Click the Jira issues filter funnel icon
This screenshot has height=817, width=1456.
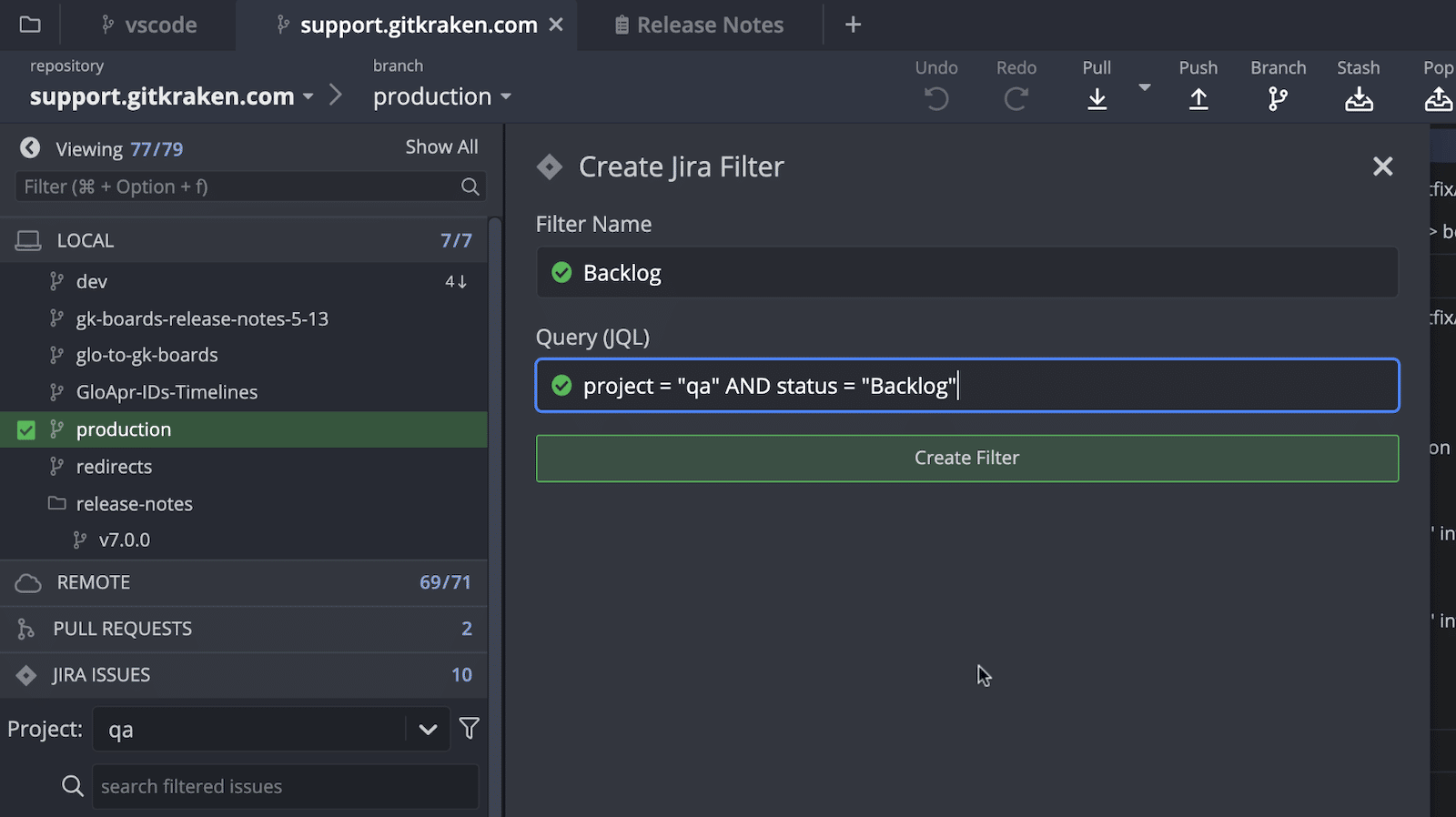point(470,729)
